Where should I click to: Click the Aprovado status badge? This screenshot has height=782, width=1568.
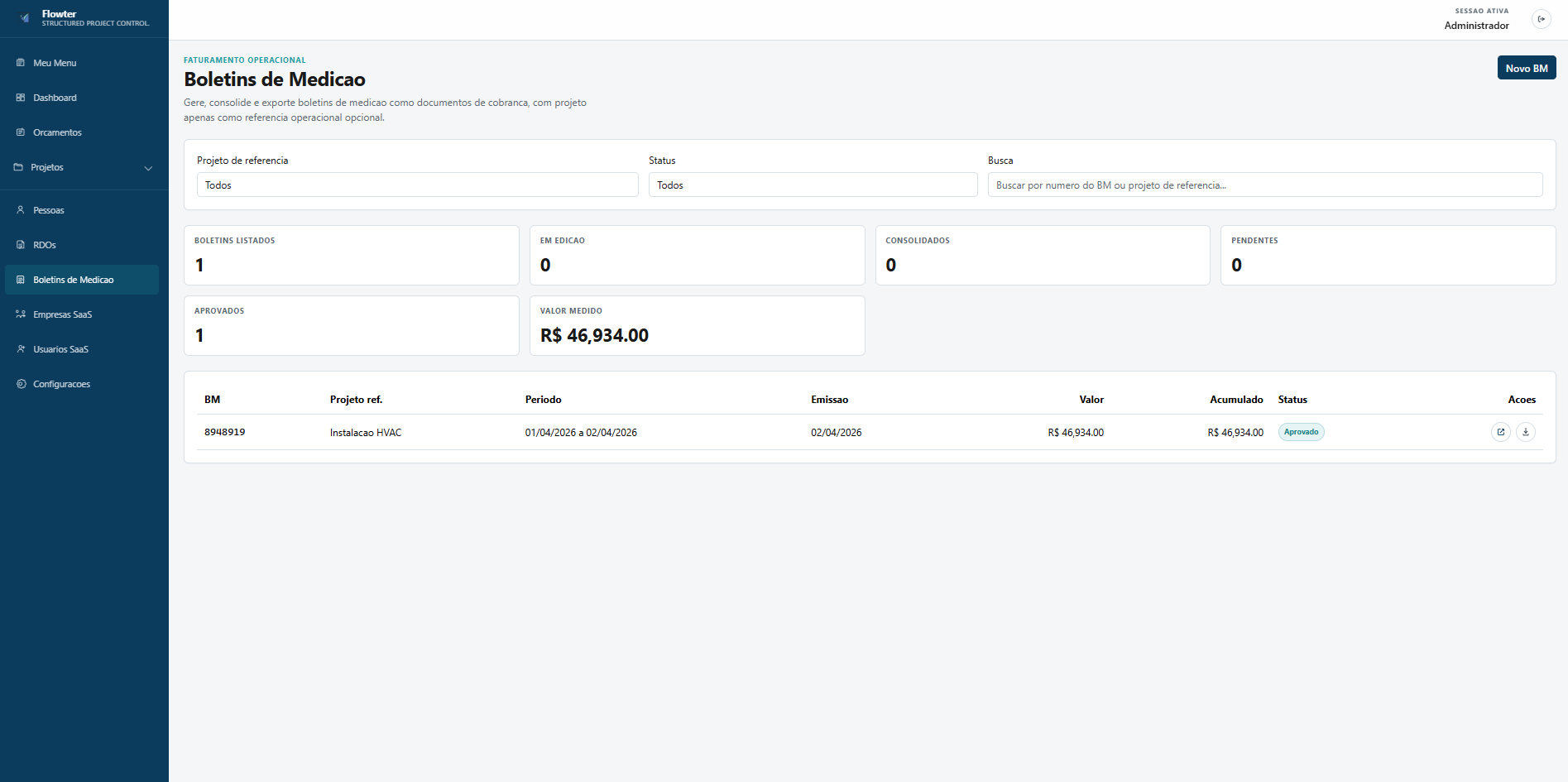[1301, 432]
